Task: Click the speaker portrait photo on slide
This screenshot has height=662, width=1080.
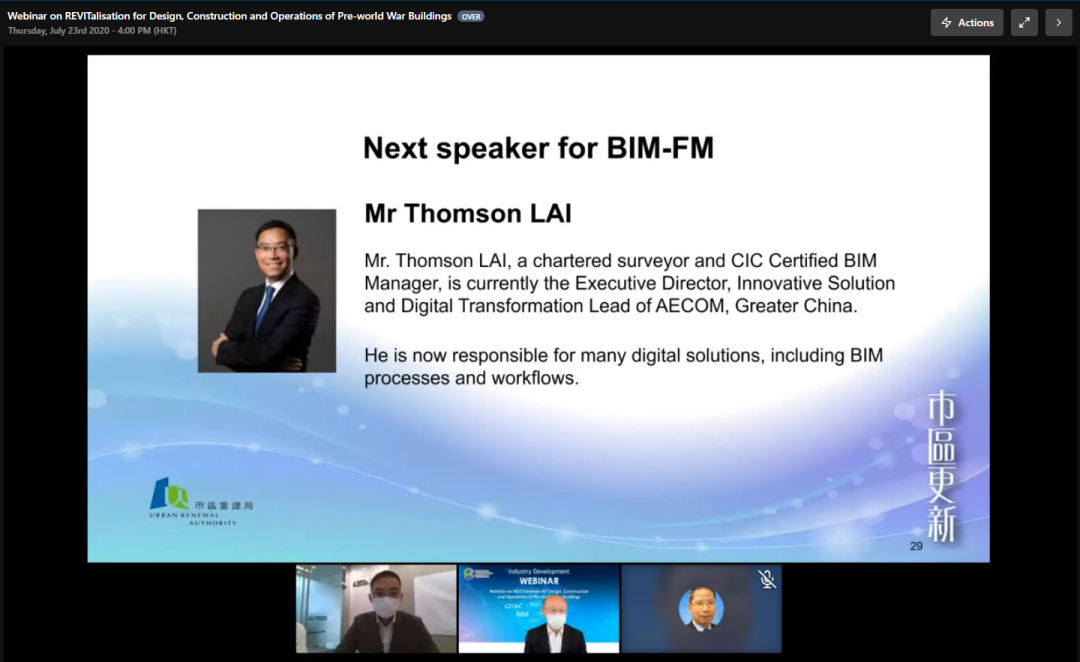Action: click(267, 291)
